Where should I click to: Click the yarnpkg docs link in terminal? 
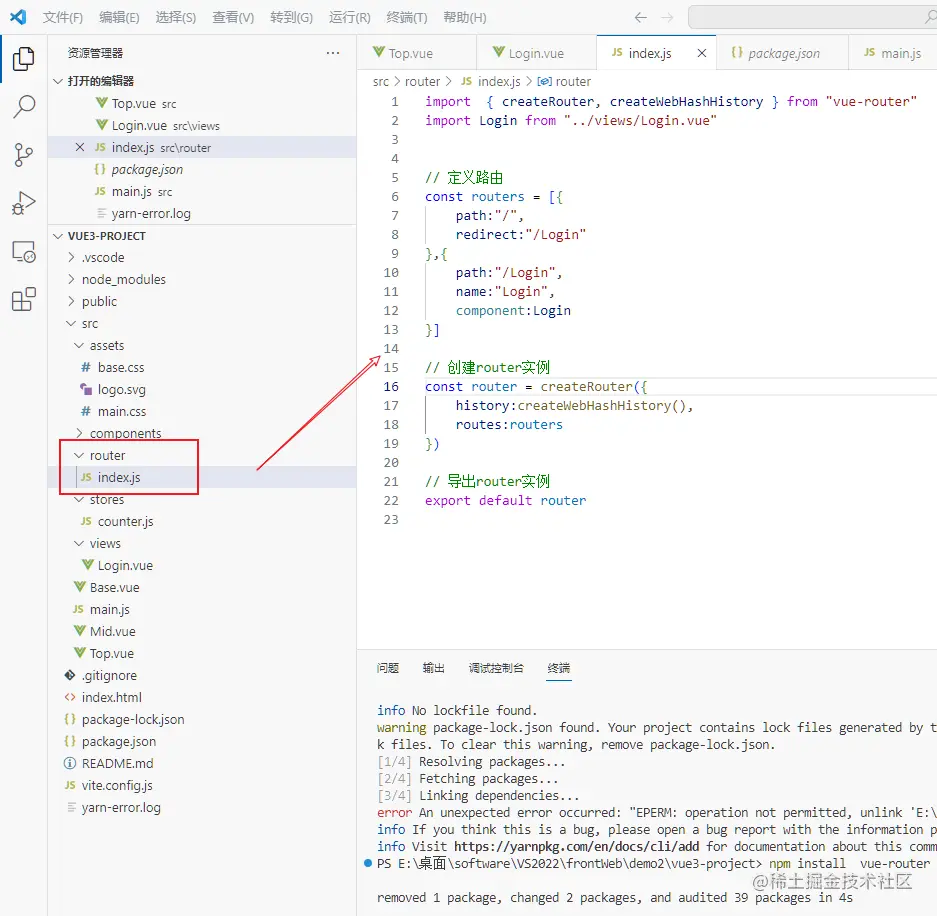click(576, 846)
